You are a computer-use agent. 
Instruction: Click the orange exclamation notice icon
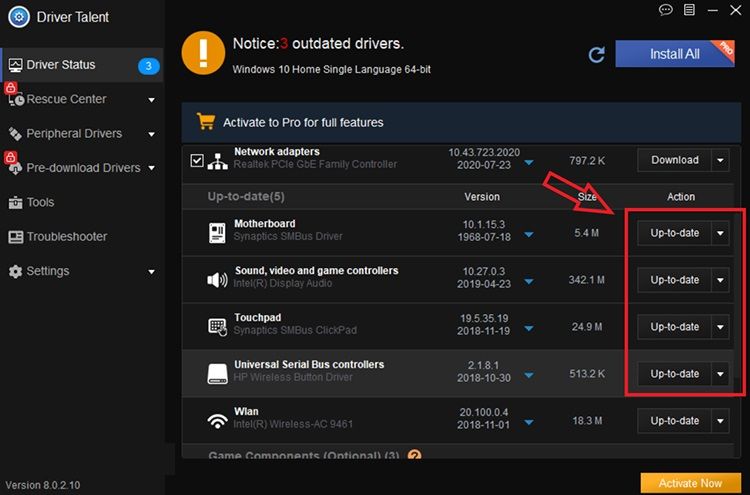(x=203, y=53)
